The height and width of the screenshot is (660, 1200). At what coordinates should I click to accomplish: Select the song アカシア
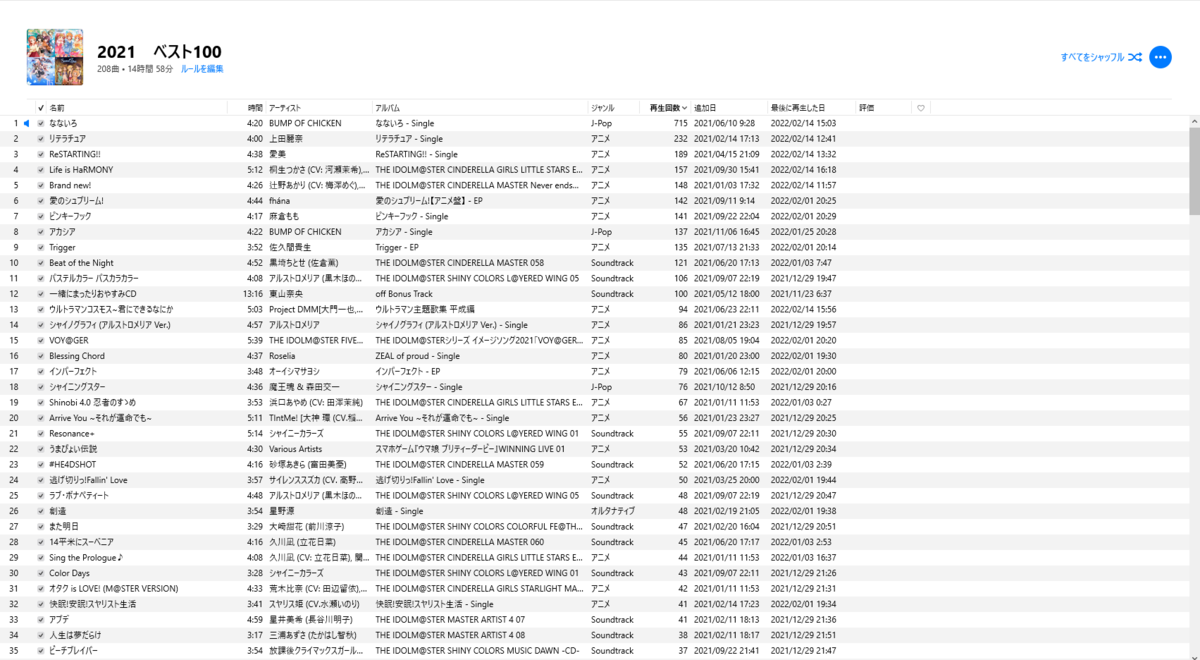tap(62, 232)
